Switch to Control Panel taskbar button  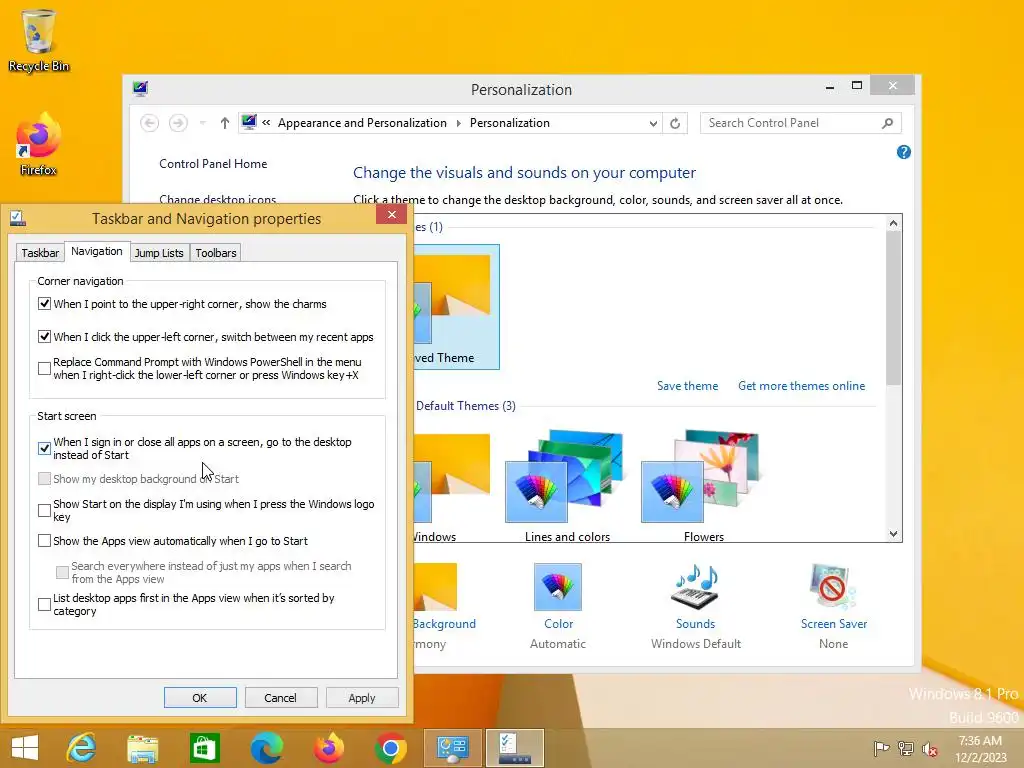453,748
